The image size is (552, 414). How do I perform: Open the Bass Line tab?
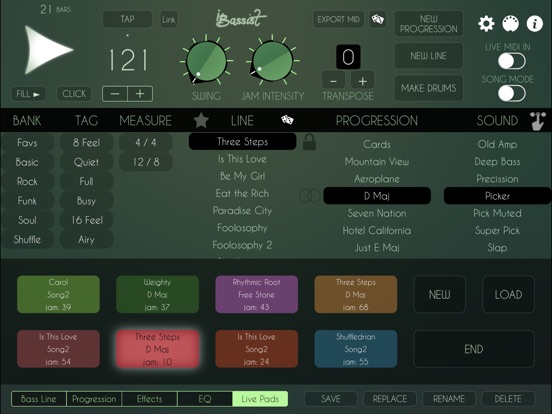39,399
